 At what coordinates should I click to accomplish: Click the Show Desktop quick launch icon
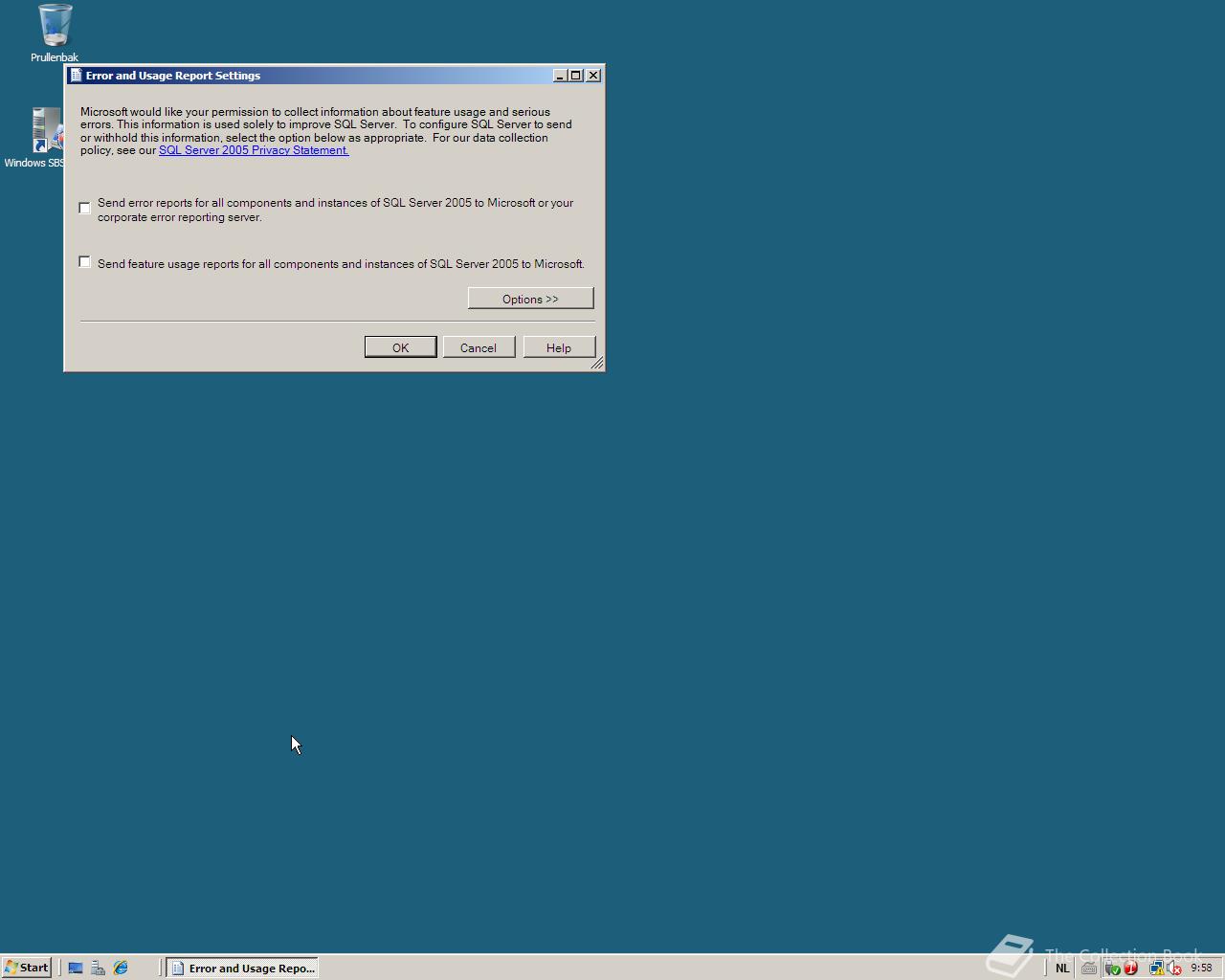click(76, 968)
